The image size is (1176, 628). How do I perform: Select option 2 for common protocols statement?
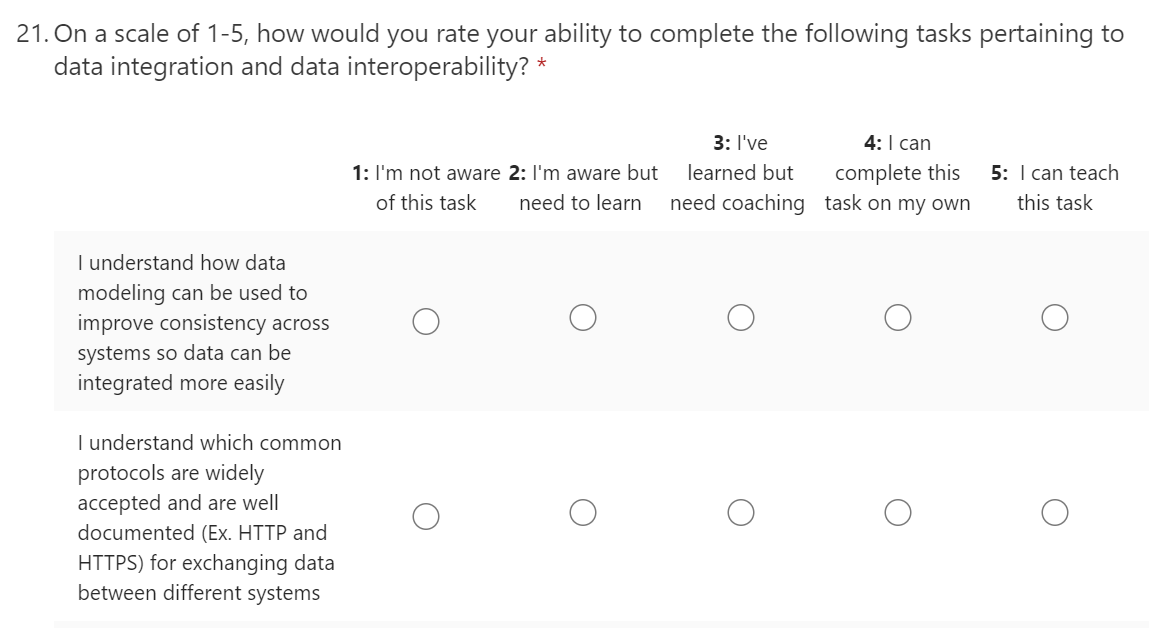(x=584, y=512)
